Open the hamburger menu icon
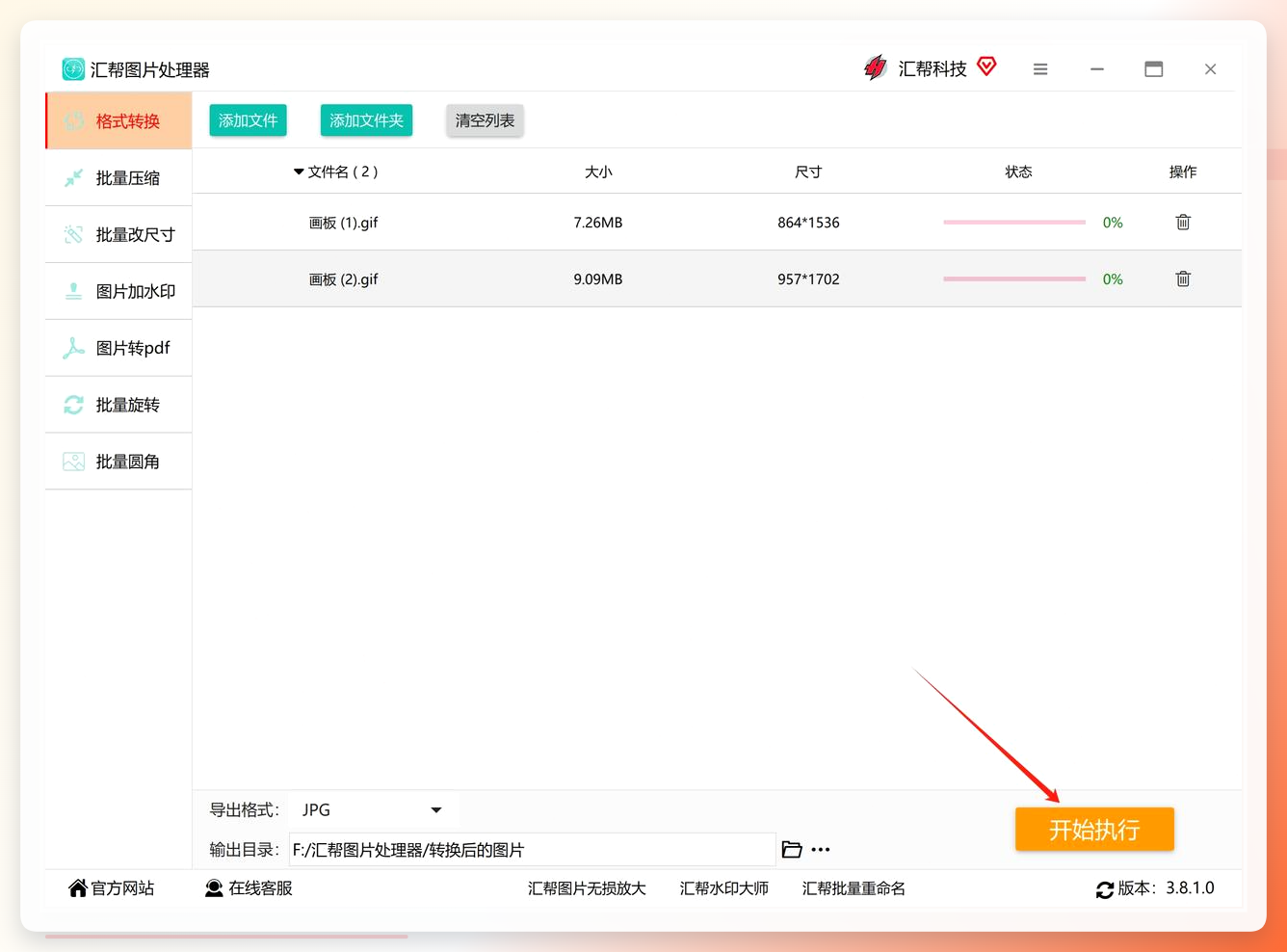1287x952 pixels. pyautogui.click(x=1040, y=69)
